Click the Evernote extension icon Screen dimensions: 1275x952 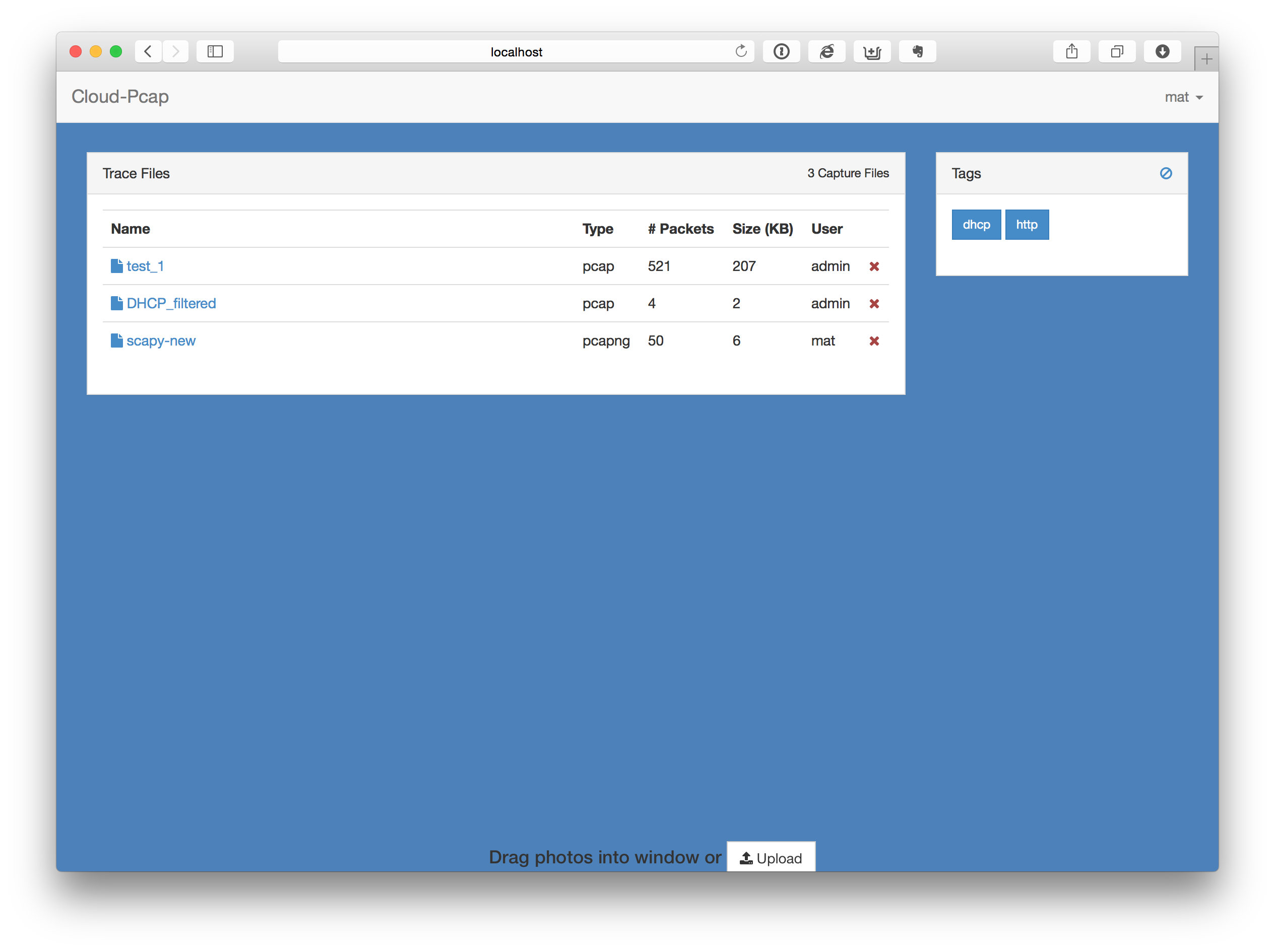(x=917, y=51)
